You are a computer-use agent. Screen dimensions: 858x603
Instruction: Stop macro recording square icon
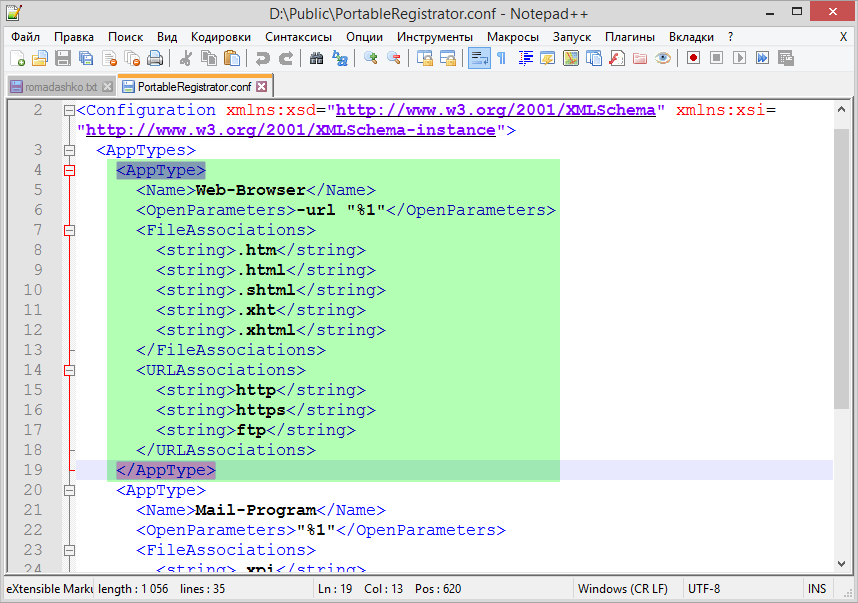(x=716, y=58)
